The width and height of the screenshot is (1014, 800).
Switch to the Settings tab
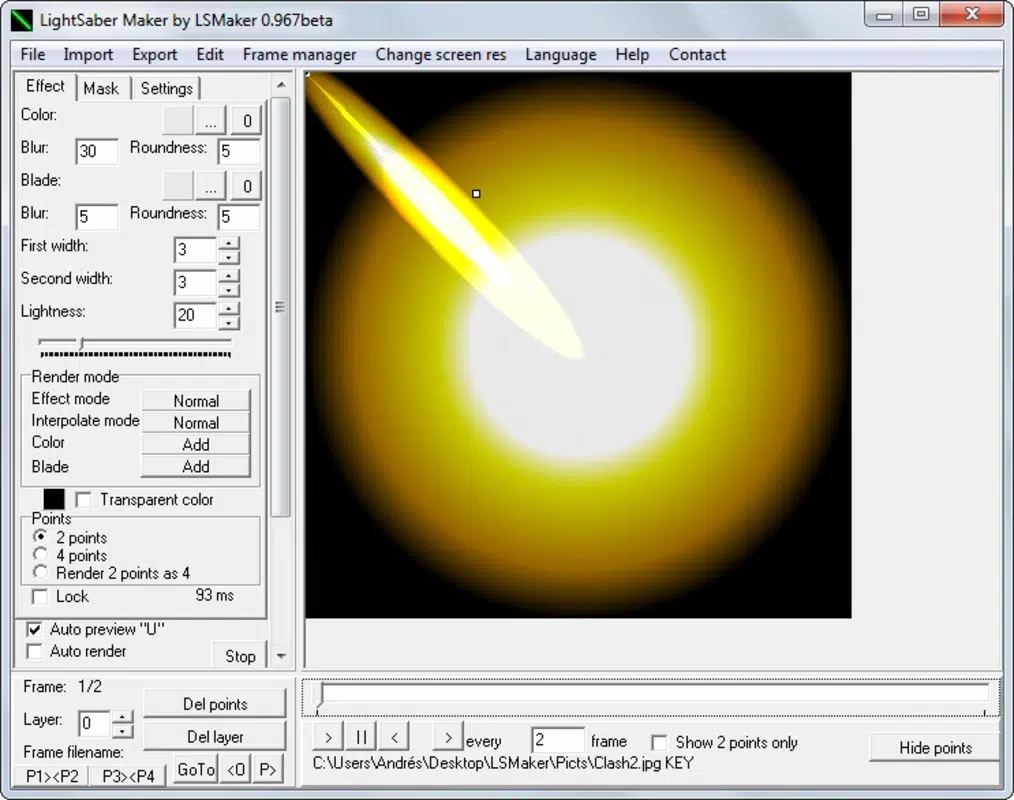click(166, 89)
